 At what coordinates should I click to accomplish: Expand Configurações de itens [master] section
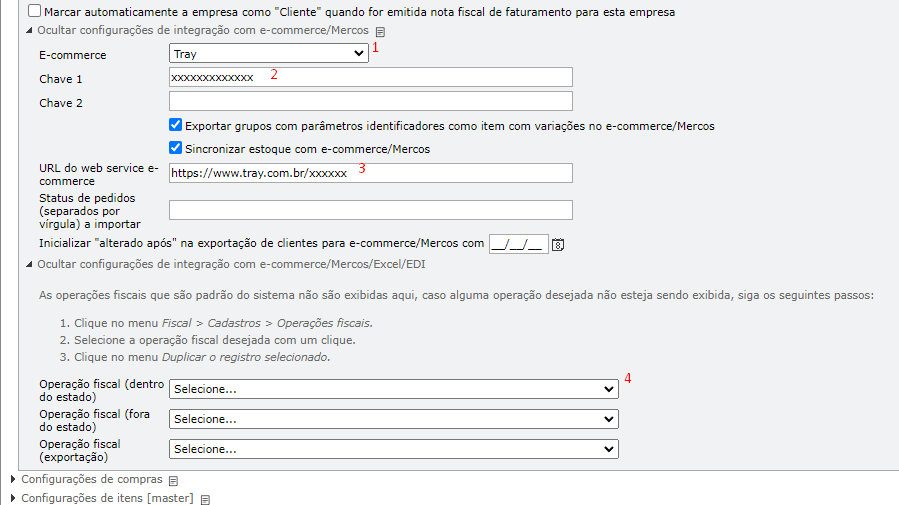(106, 498)
